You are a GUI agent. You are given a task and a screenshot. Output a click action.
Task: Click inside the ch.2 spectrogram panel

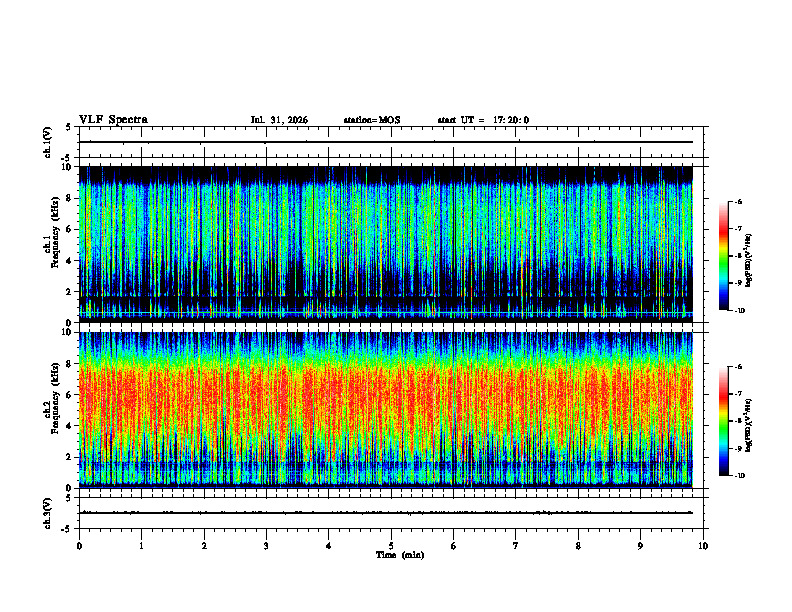tap(386, 410)
